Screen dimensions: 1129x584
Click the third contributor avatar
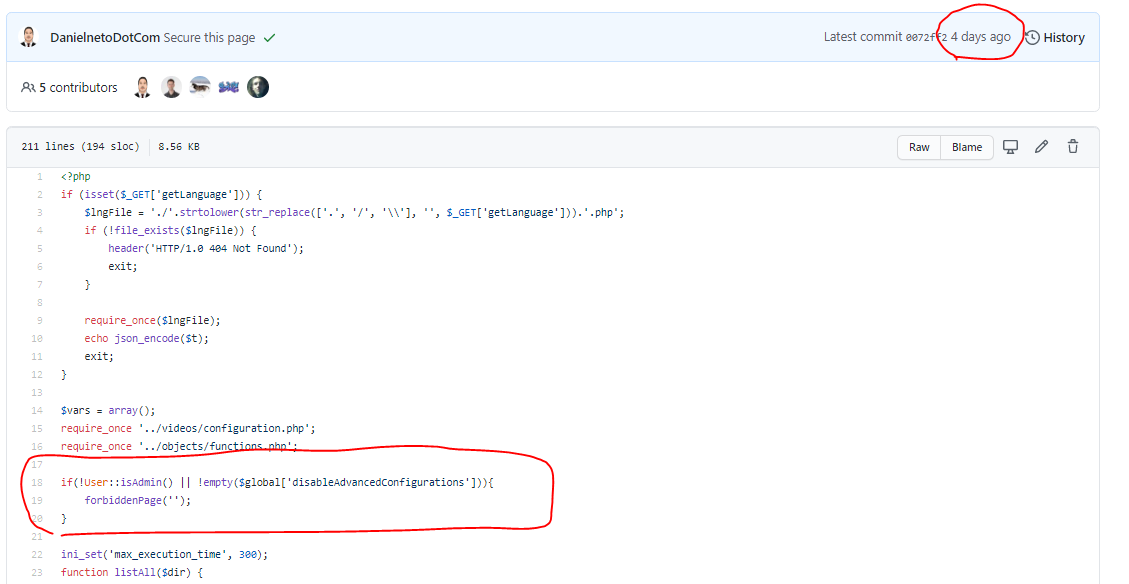point(200,87)
